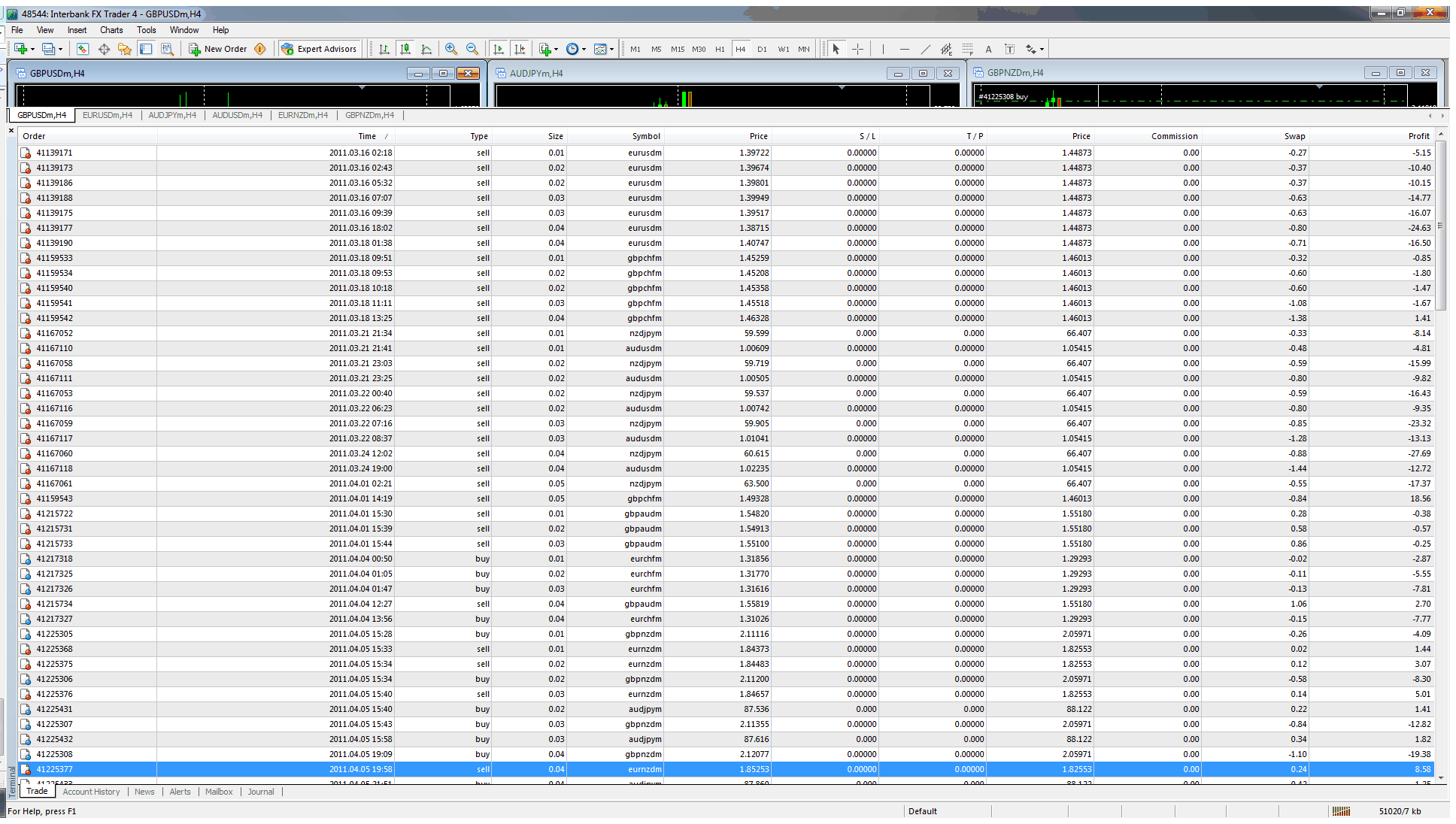Expand the Arrows tool dropdown arrow
This screenshot has width=1456, height=824.
pyautogui.click(x=1042, y=50)
